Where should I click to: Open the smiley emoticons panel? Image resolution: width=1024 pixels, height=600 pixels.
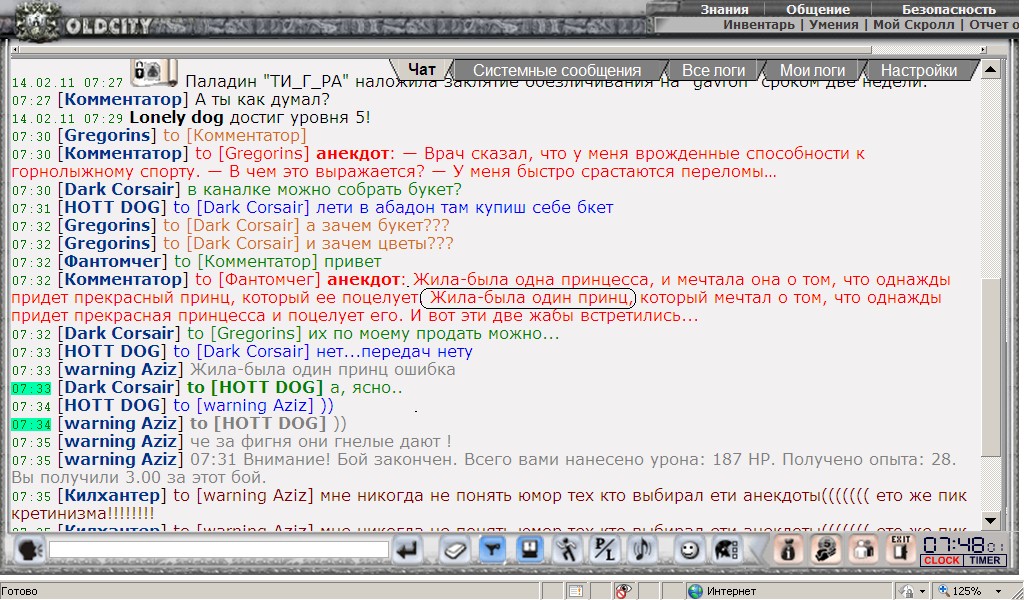coord(688,550)
